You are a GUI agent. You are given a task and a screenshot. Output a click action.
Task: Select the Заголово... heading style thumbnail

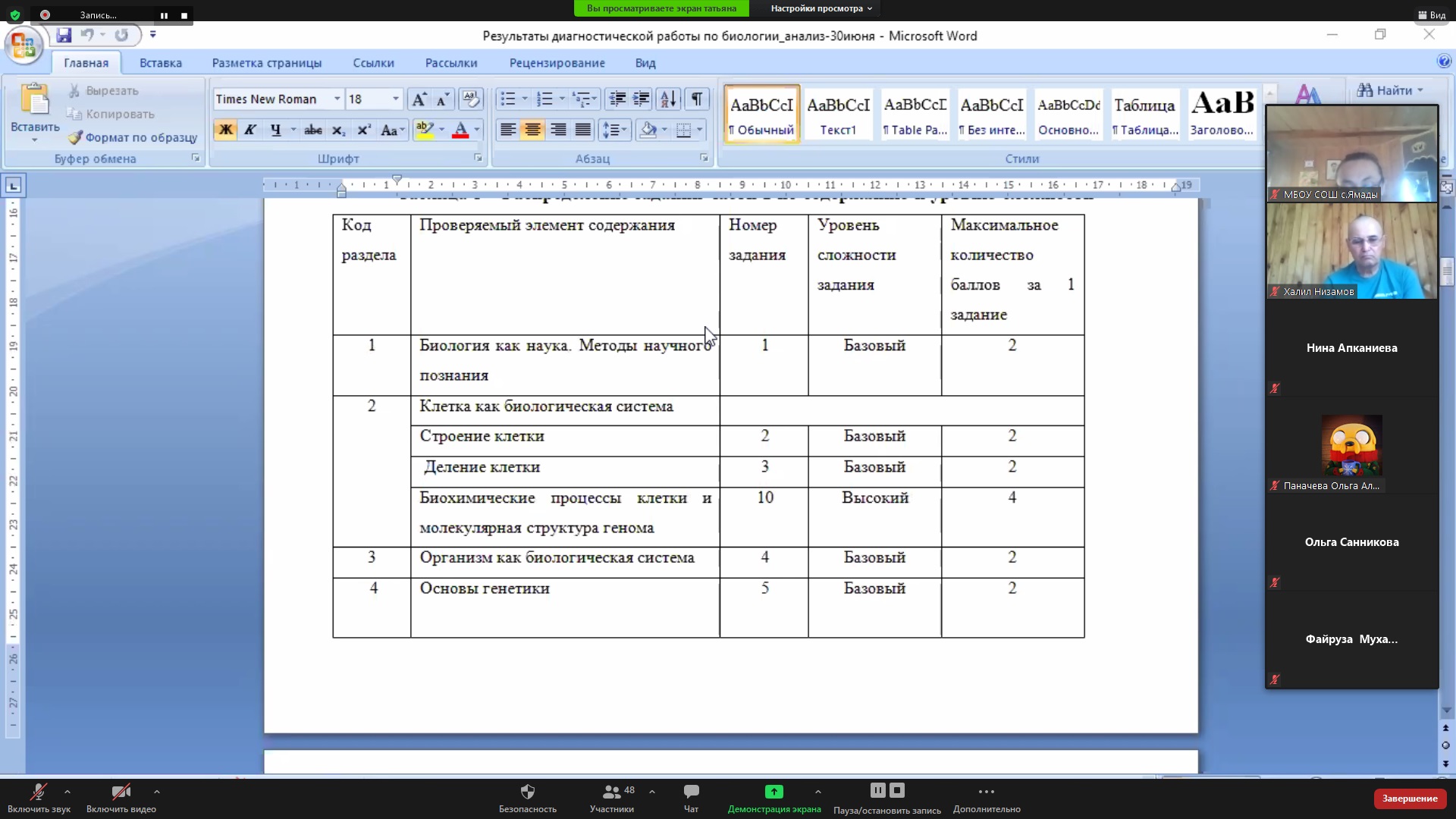coord(1221,114)
